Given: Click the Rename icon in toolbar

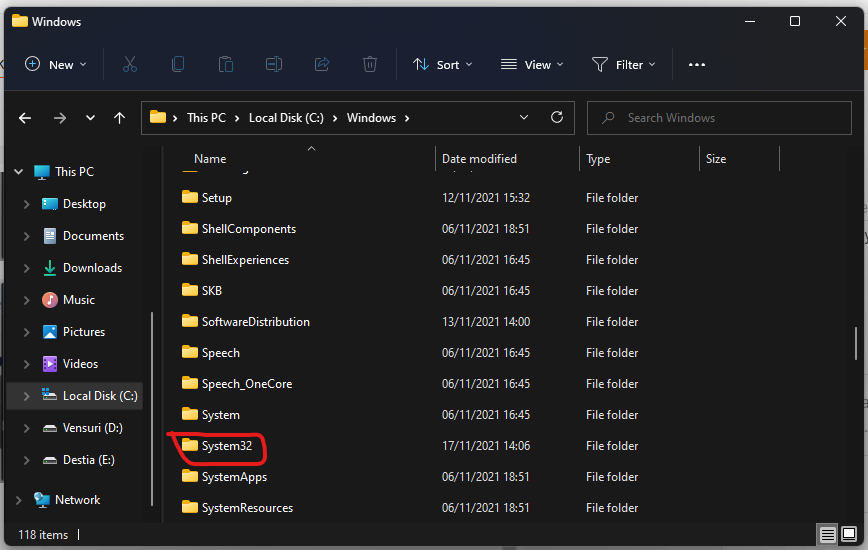Looking at the screenshot, I should point(274,65).
